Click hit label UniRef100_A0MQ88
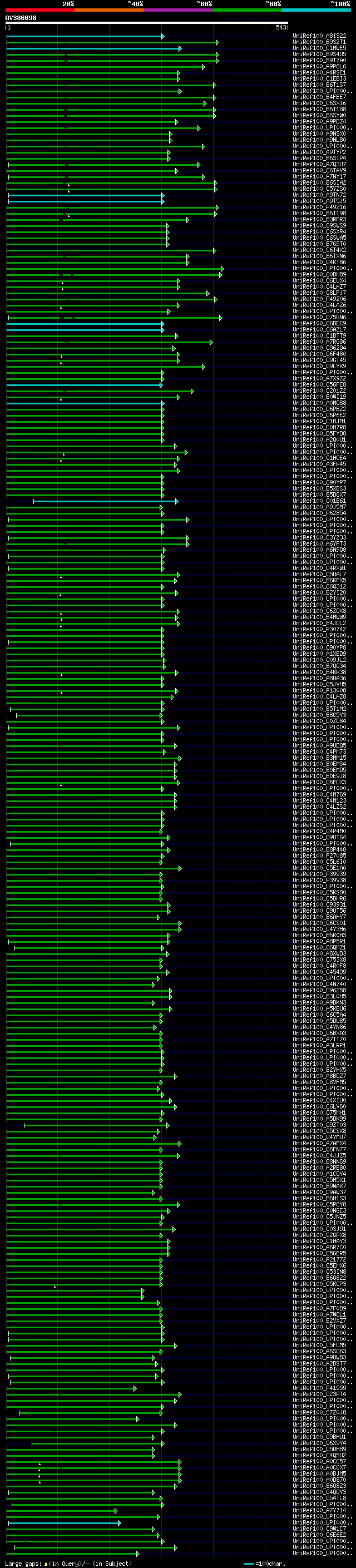The width and height of the screenshot is (356, 1568). [319, 403]
